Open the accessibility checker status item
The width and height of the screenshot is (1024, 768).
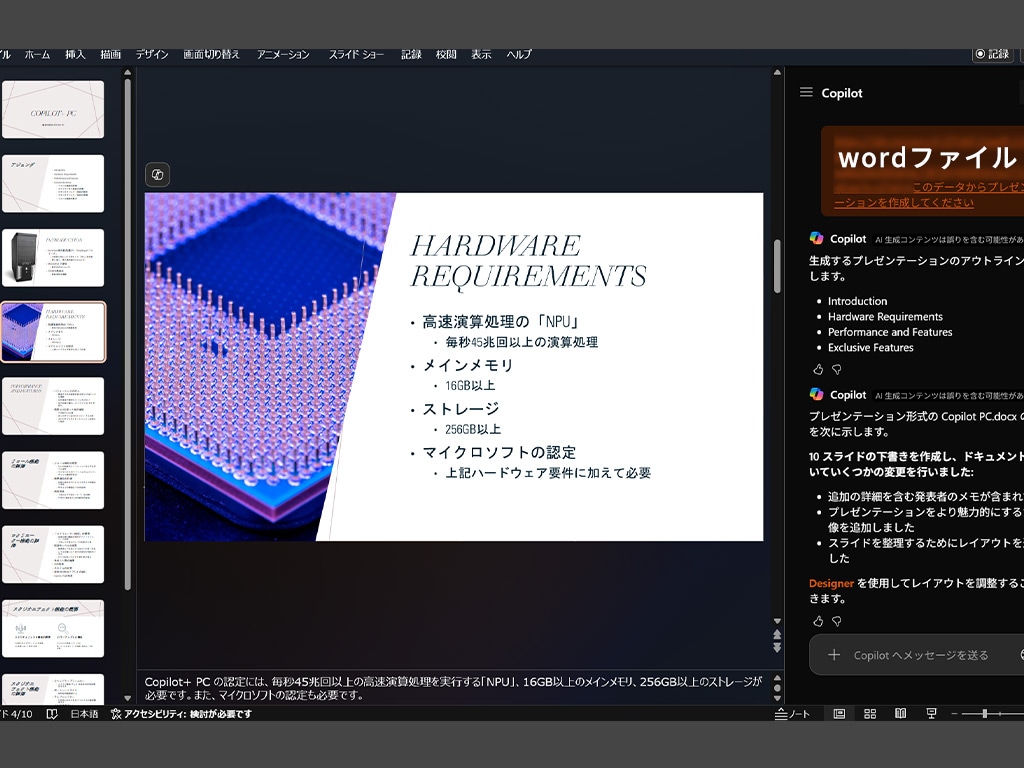point(181,714)
